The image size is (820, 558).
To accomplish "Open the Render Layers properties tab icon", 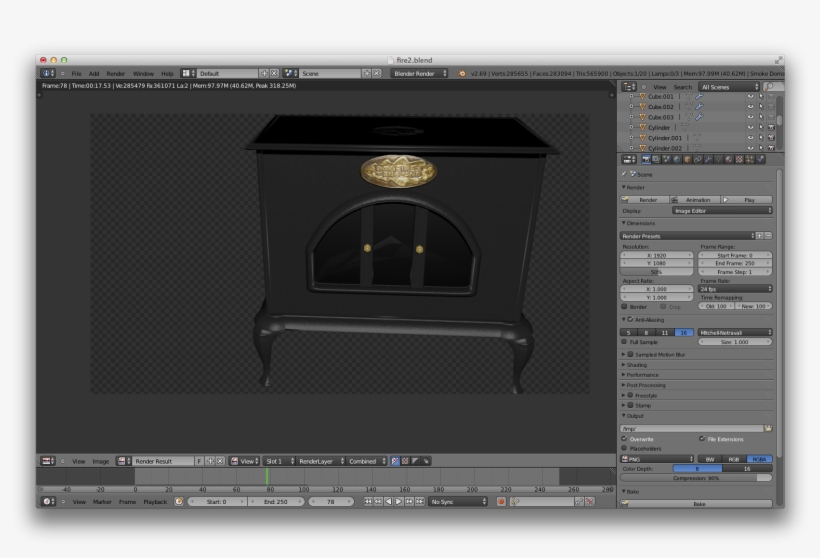I will (x=656, y=160).
